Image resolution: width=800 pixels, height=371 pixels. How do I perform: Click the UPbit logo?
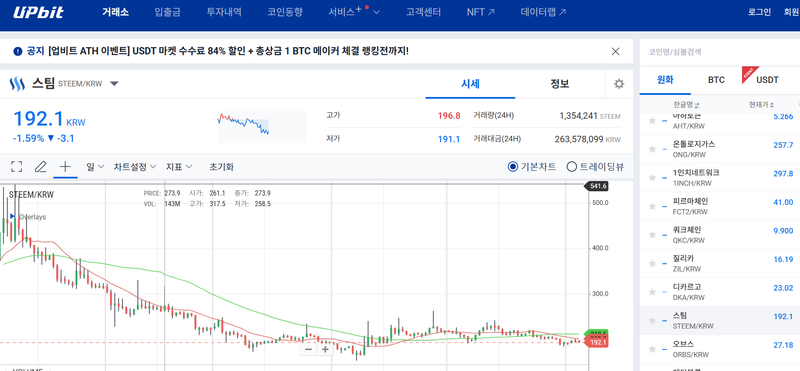[x=38, y=12]
